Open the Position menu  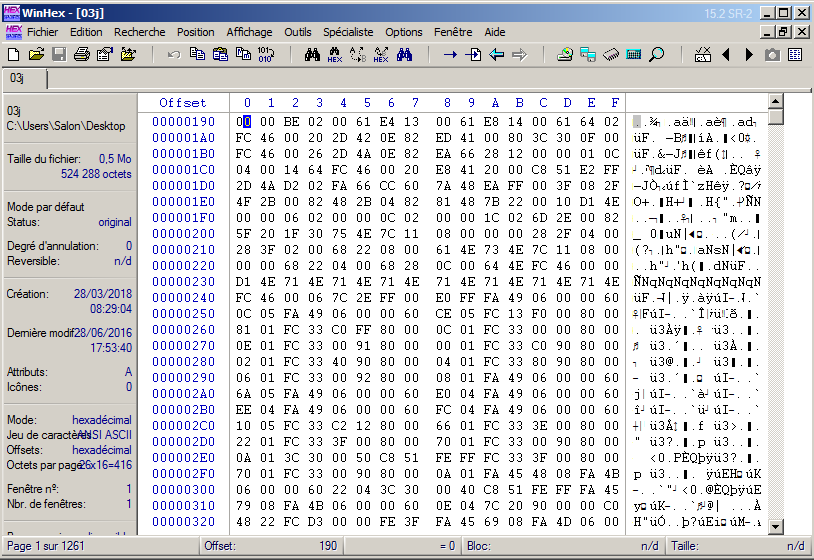tap(196, 32)
